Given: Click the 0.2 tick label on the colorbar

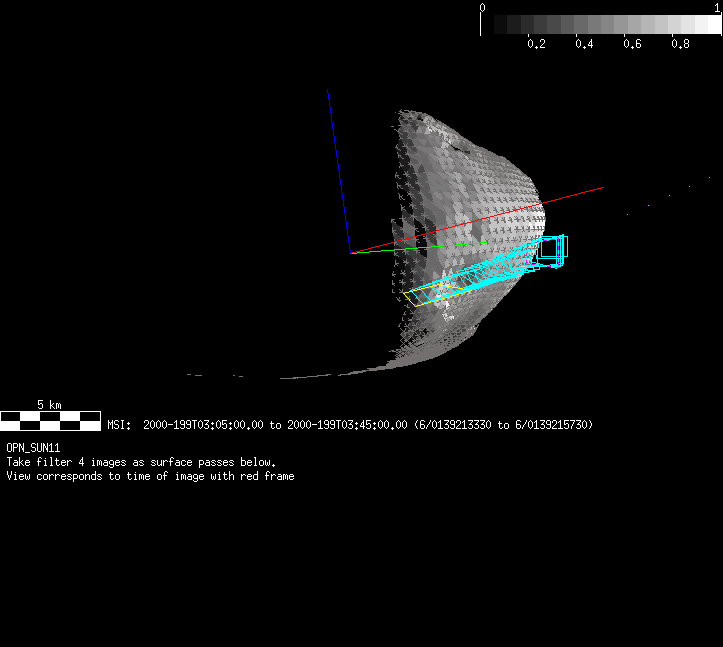Looking at the screenshot, I should click(x=536, y=45).
